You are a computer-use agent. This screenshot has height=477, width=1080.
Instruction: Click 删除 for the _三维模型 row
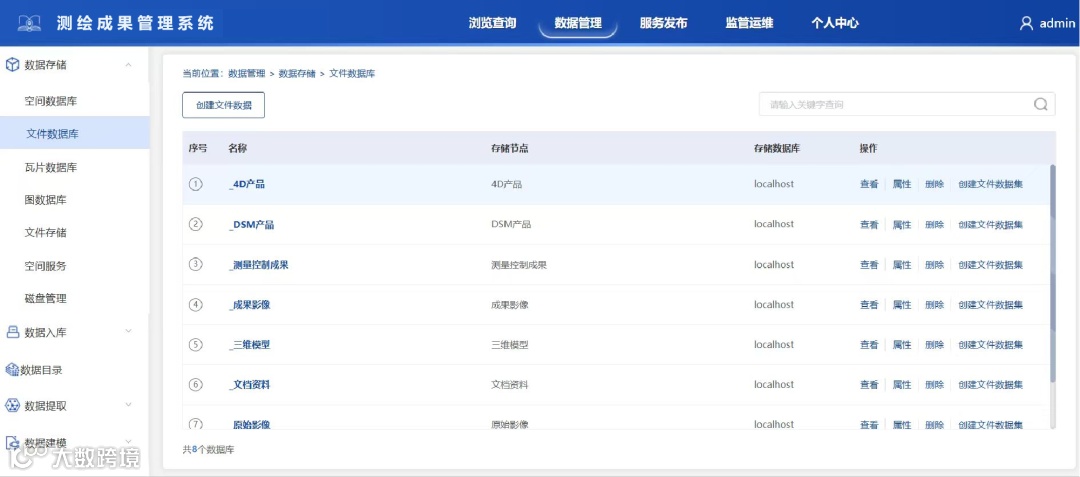pyautogui.click(x=935, y=345)
